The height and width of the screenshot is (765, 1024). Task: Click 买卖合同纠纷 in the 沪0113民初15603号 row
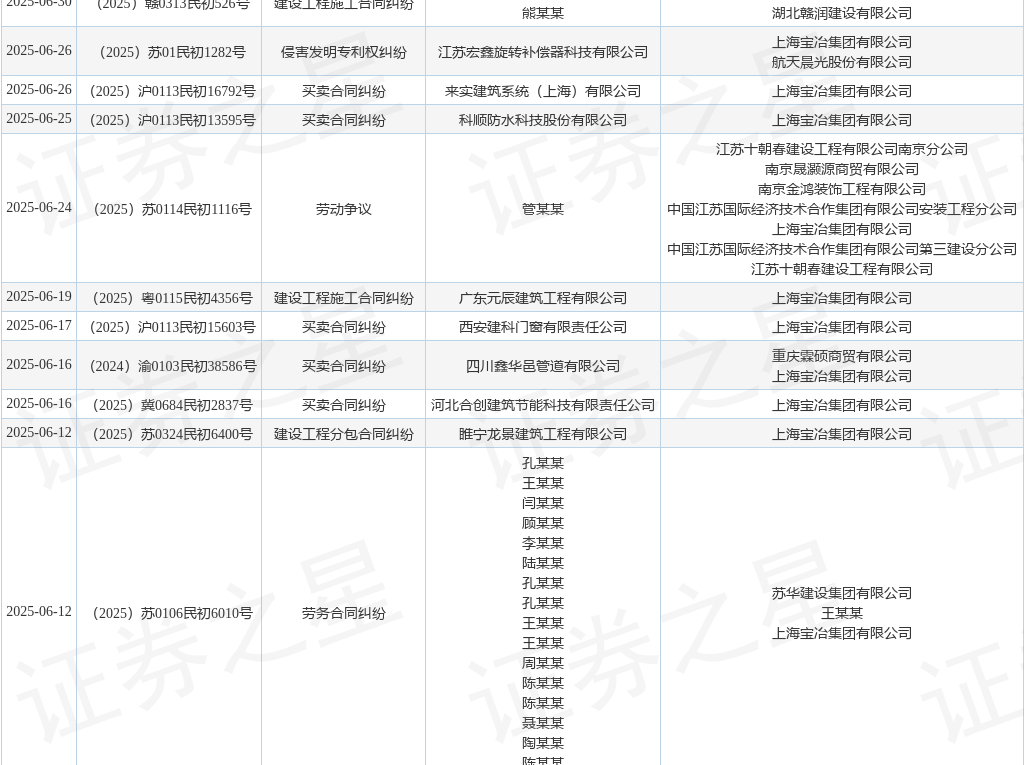tap(344, 327)
